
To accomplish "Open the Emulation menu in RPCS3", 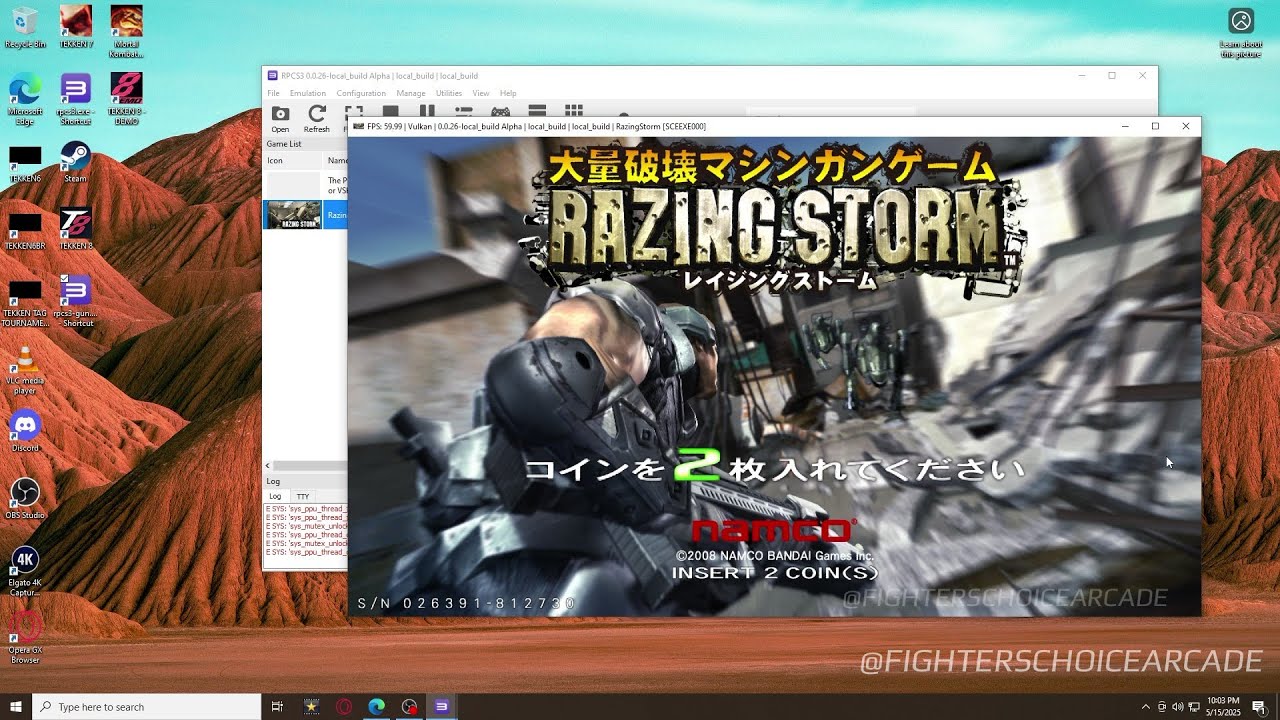I will [308, 93].
